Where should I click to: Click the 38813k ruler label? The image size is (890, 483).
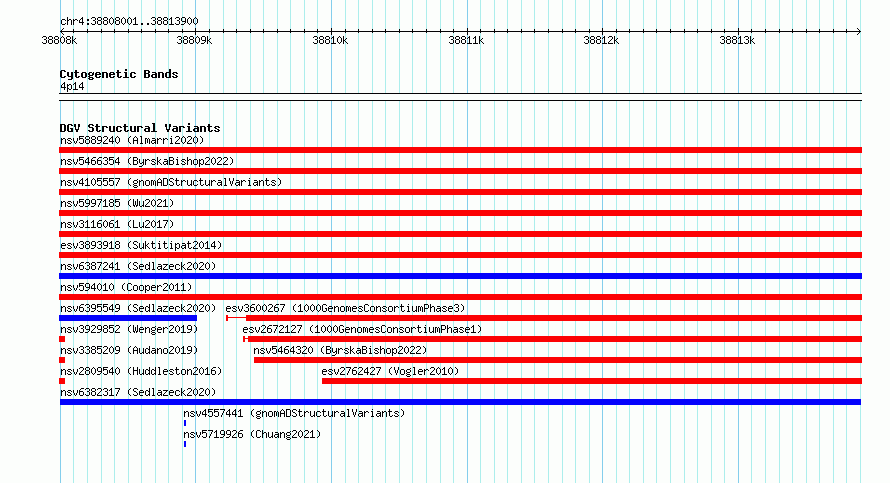(x=737, y=40)
